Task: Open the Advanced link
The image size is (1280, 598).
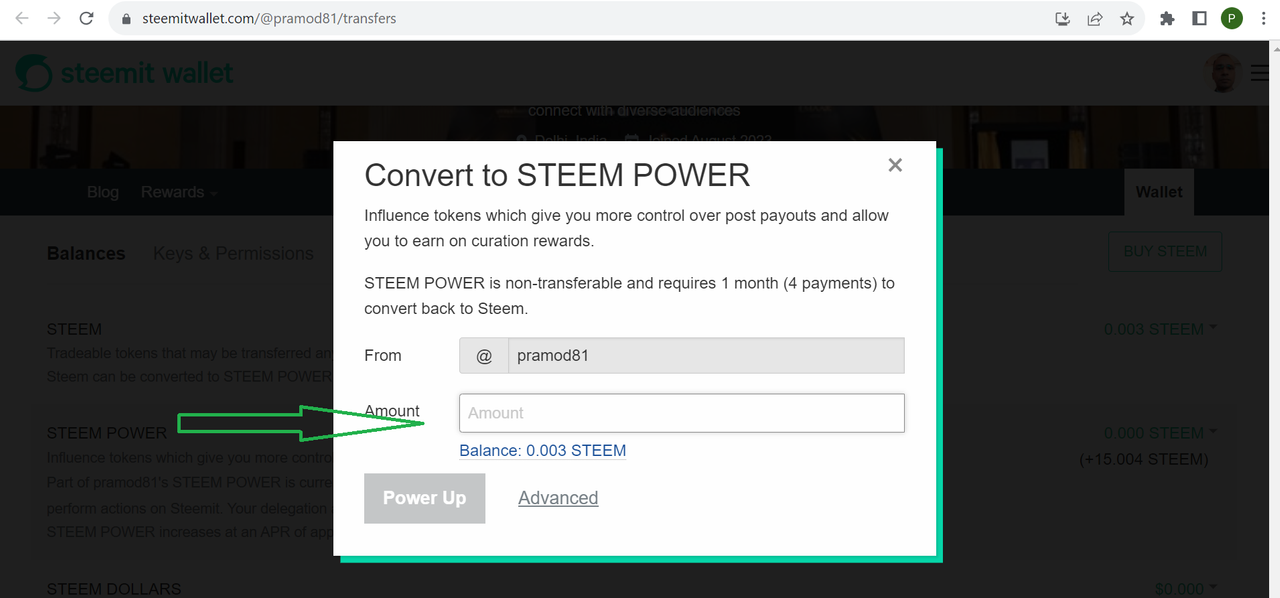Action: 558,498
